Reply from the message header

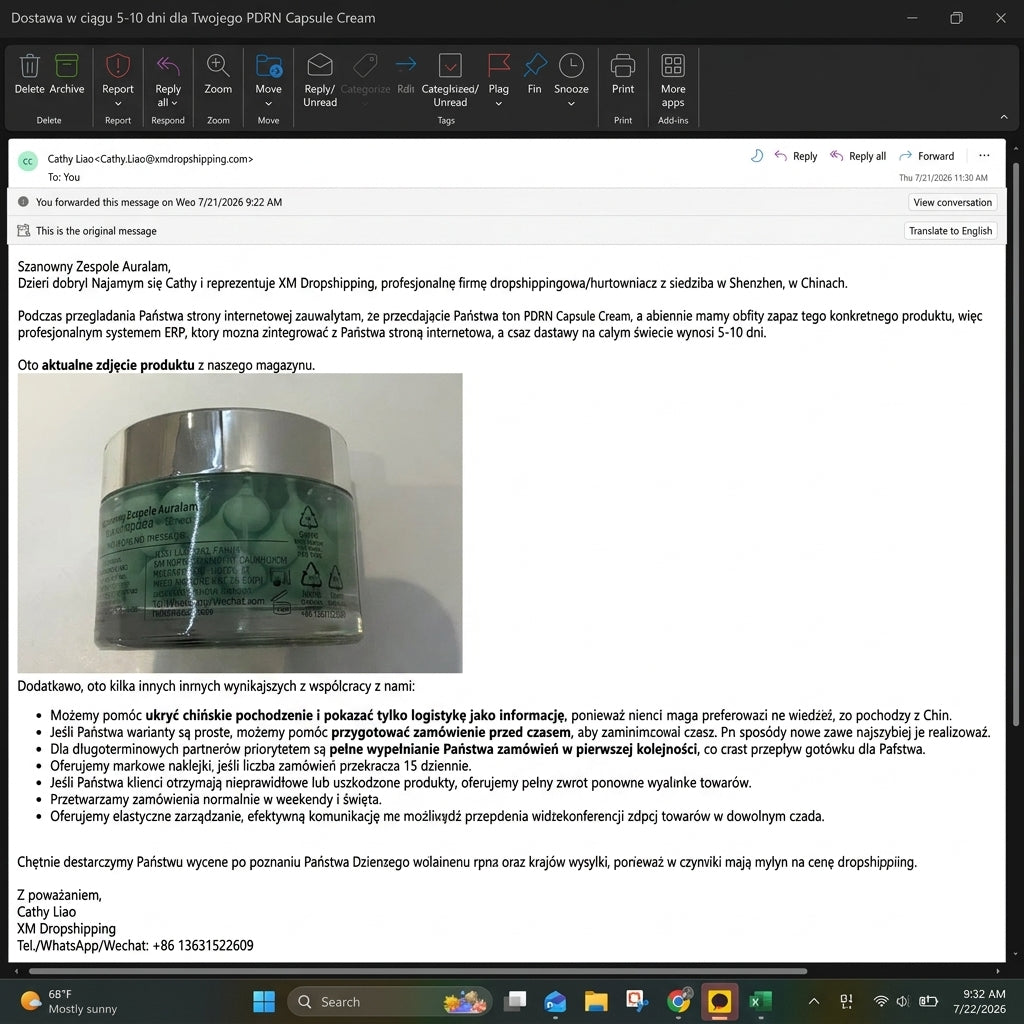coord(795,156)
